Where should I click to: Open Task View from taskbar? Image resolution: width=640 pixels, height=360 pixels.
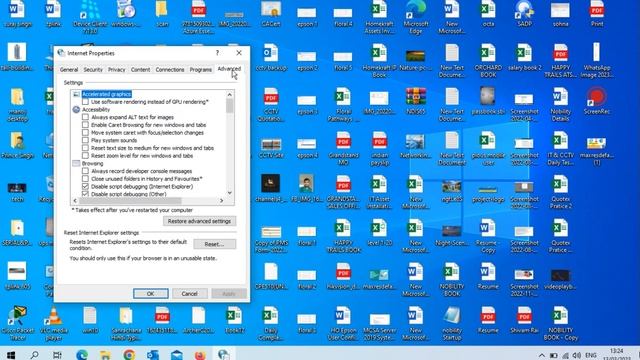(x=57, y=354)
